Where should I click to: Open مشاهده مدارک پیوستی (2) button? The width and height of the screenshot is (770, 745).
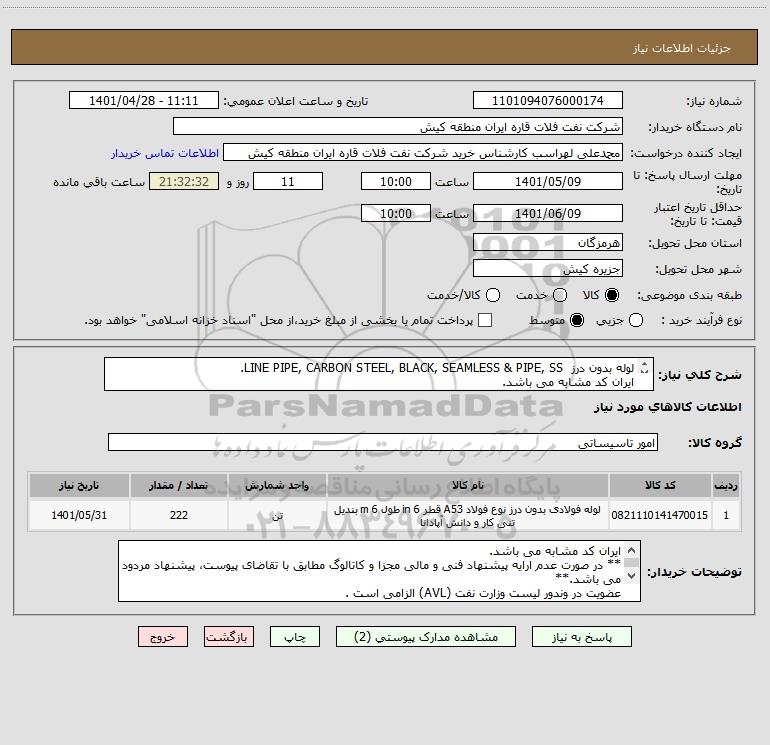coord(426,637)
